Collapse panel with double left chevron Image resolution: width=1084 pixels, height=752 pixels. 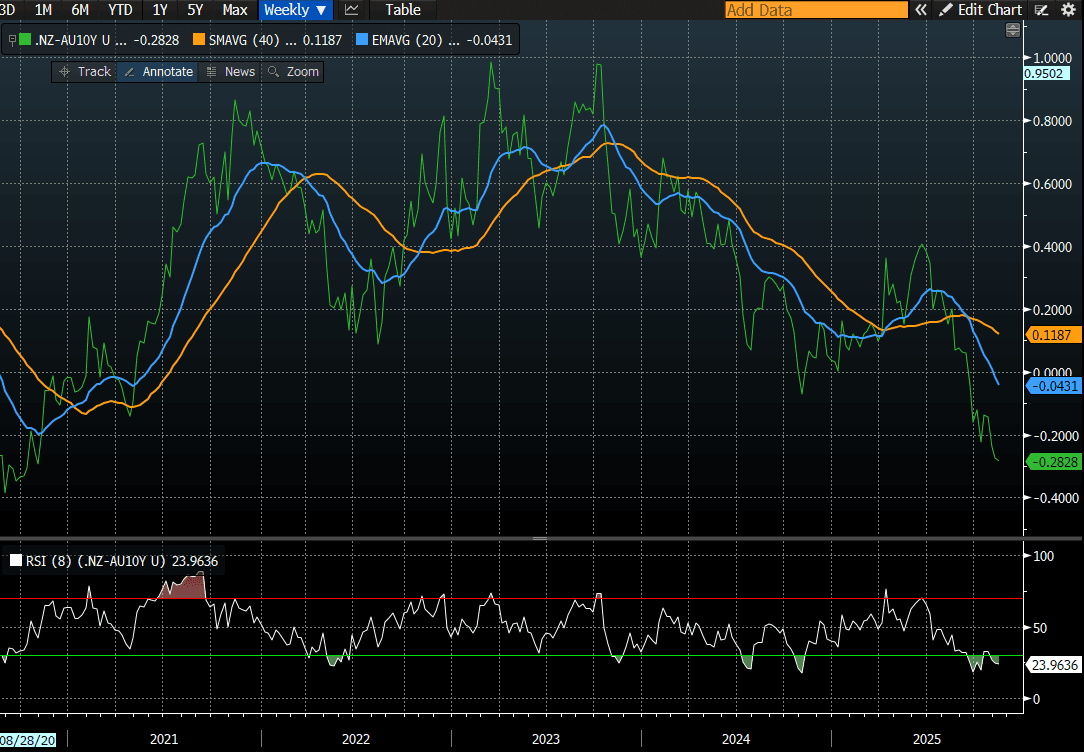[x=920, y=10]
